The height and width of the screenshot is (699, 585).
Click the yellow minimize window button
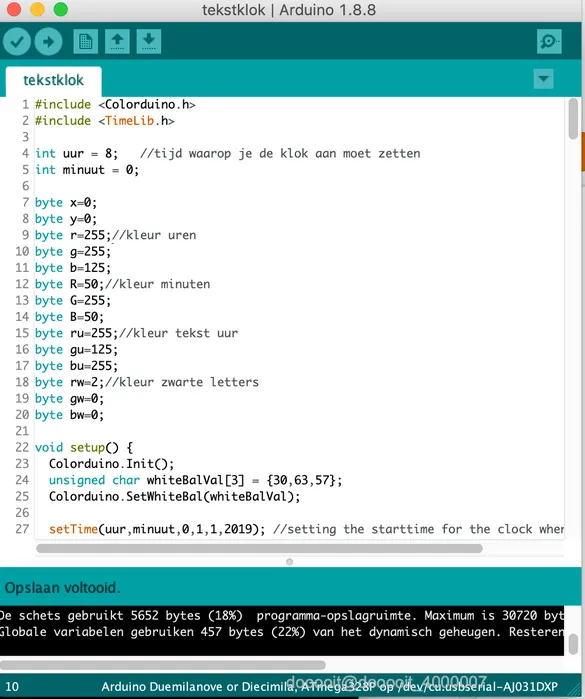click(x=37, y=9)
